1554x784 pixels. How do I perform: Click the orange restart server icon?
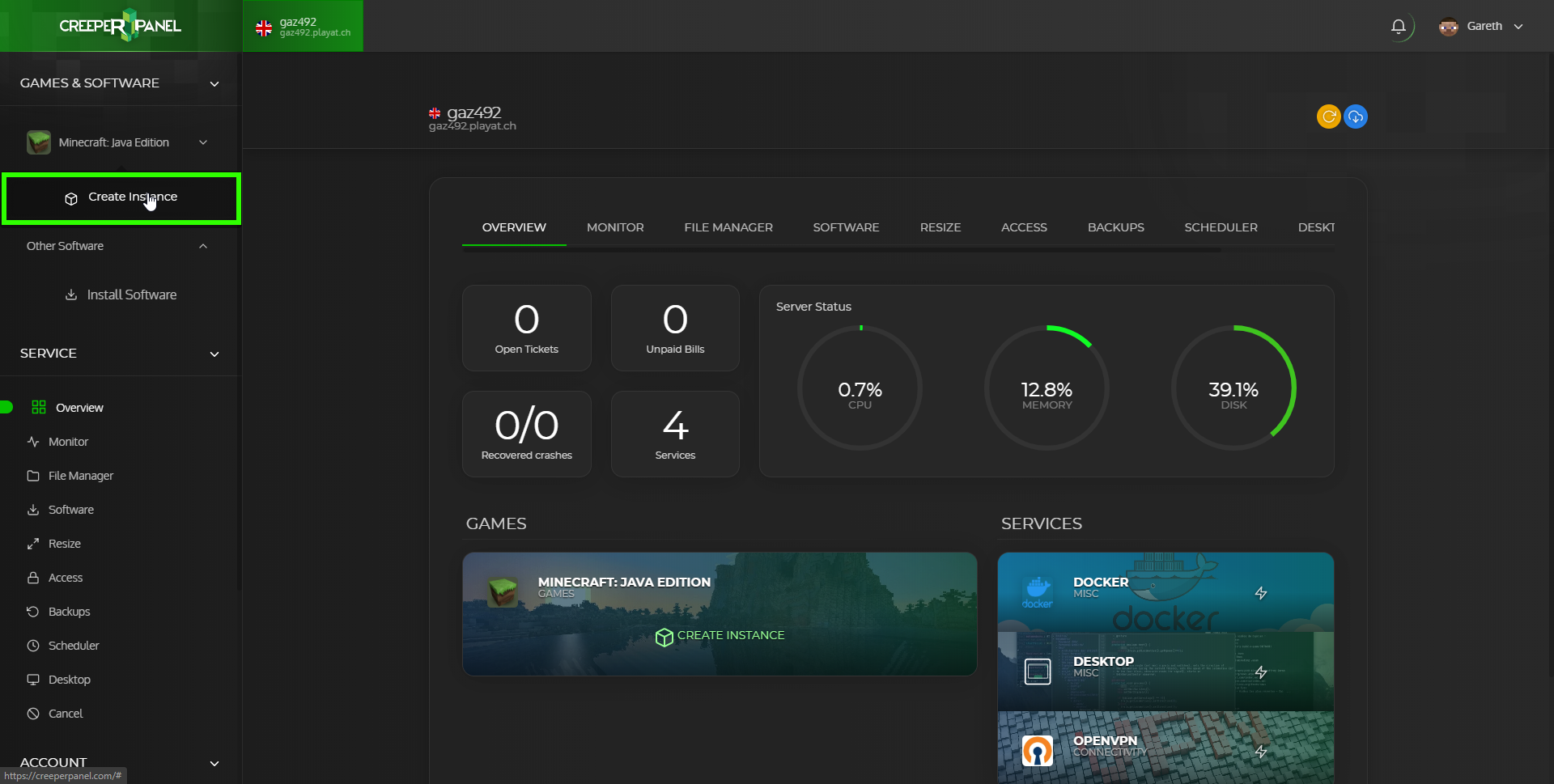(1328, 117)
